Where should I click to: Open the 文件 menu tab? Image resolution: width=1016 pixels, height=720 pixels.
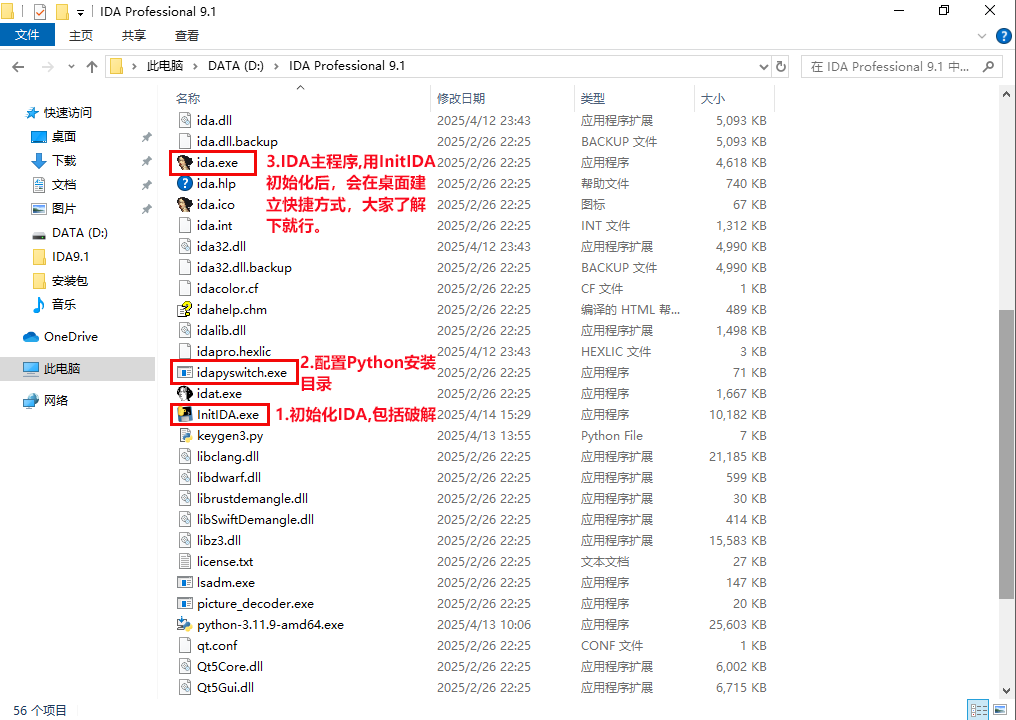click(27, 35)
